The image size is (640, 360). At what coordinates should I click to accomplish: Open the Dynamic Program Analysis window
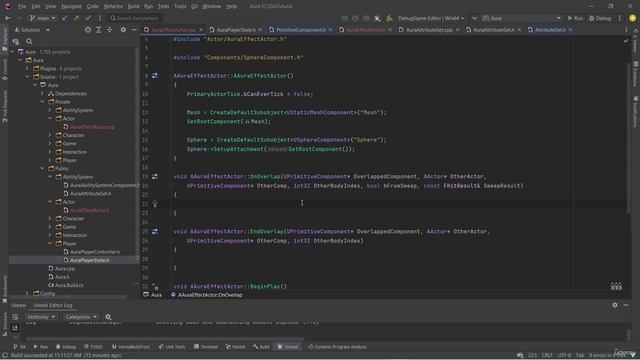pyautogui.click(x=337, y=347)
